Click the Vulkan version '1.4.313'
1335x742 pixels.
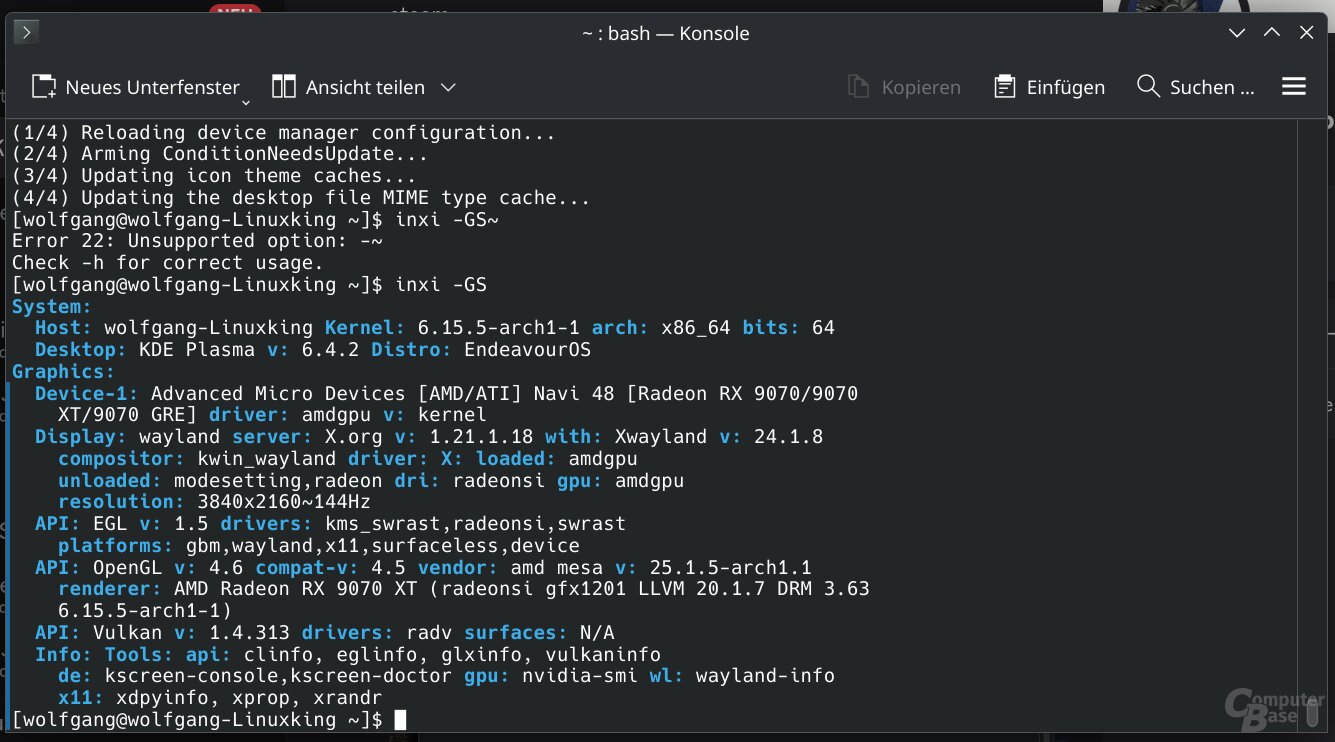pos(249,633)
